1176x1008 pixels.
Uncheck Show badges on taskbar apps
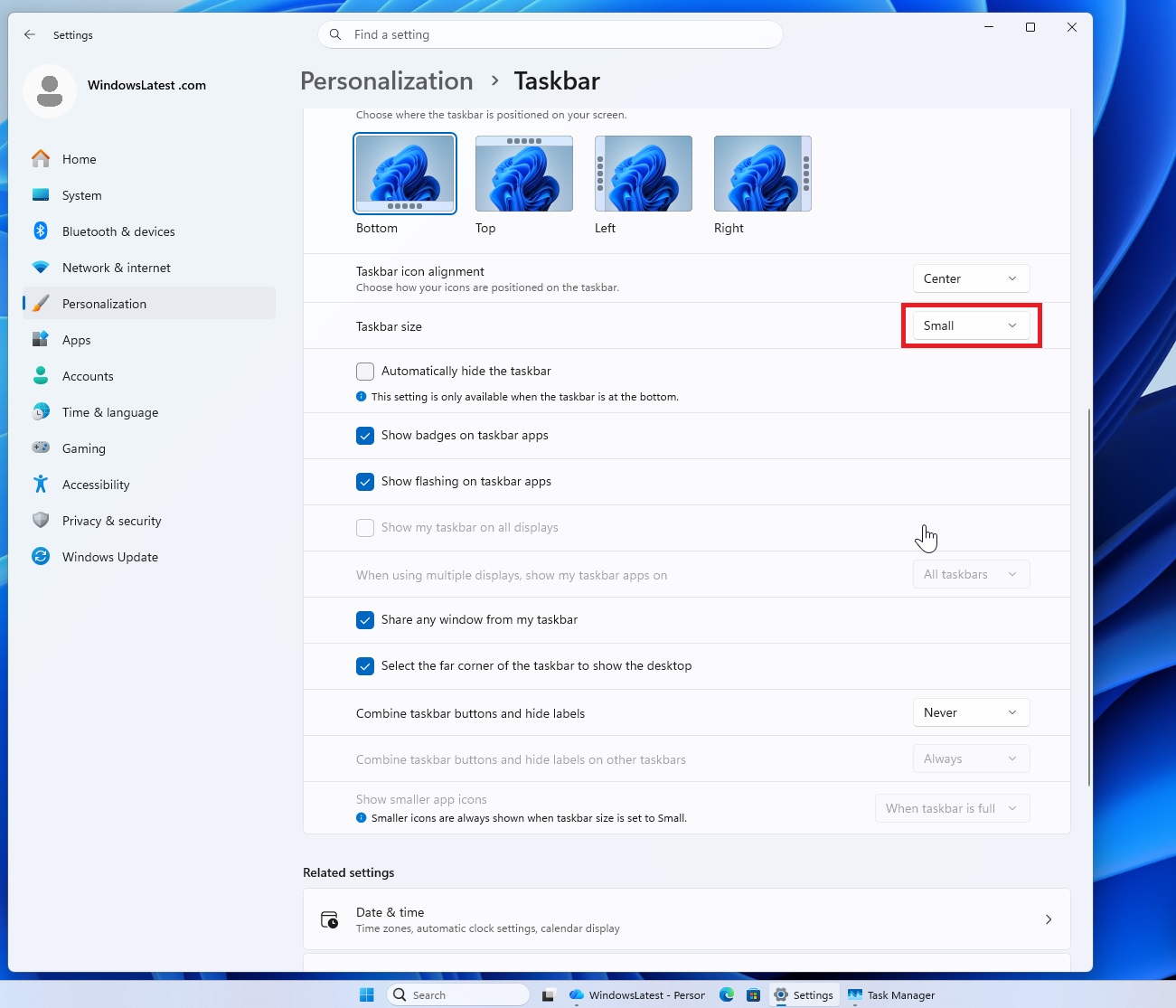365,436
